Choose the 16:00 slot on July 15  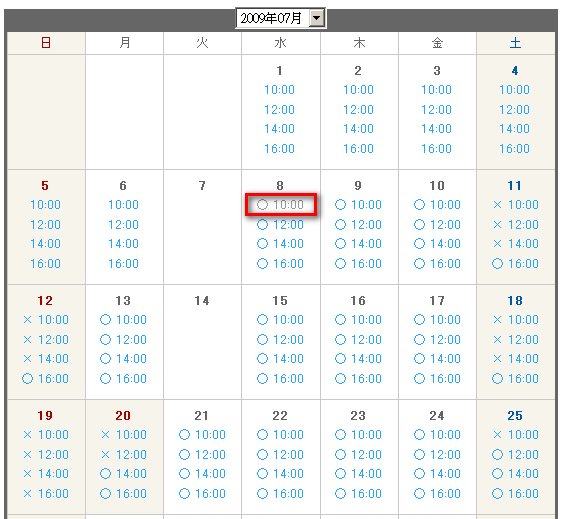click(x=280, y=378)
